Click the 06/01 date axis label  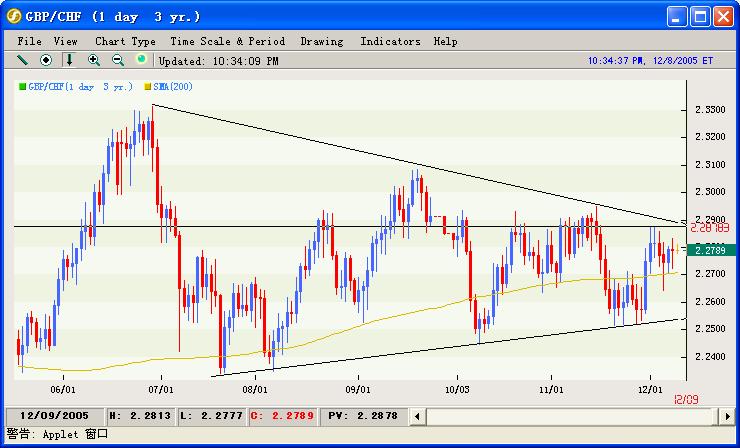[63, 390]
